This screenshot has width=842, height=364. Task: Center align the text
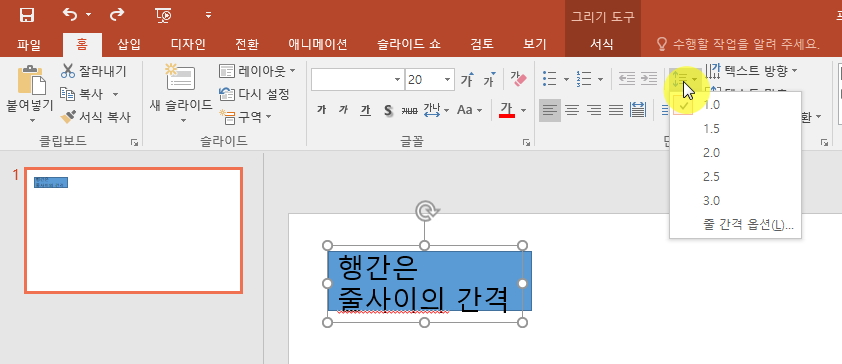pyautogui.click(x=572, y=111)
